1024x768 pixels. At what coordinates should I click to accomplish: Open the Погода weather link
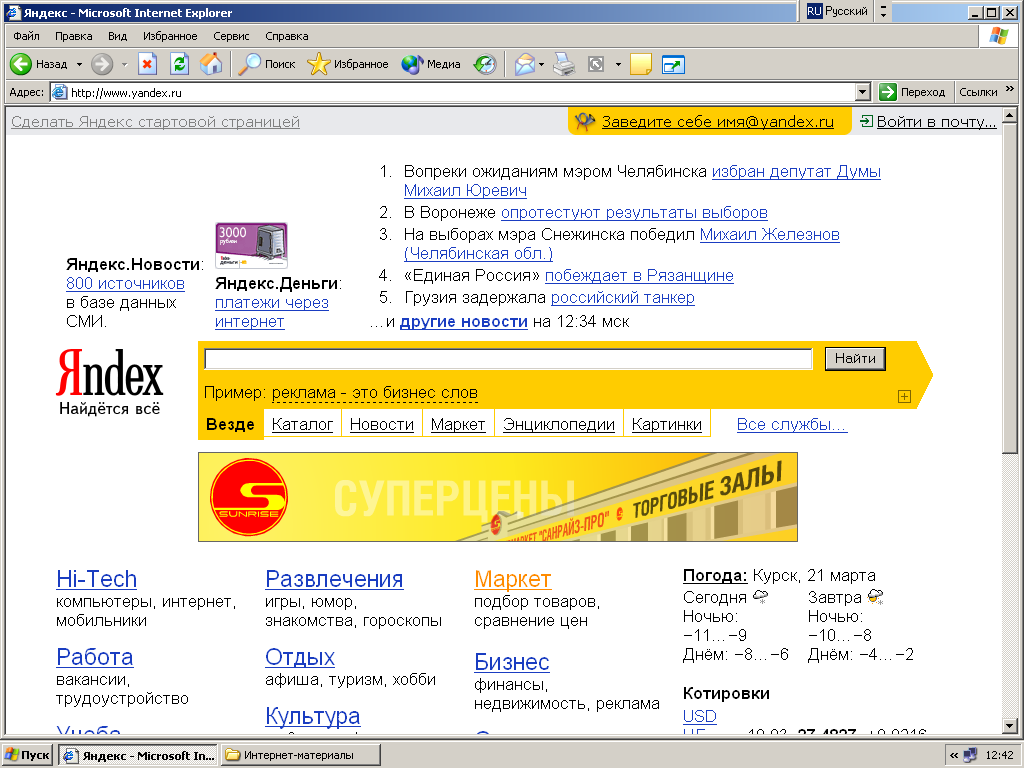coord(715,575)
